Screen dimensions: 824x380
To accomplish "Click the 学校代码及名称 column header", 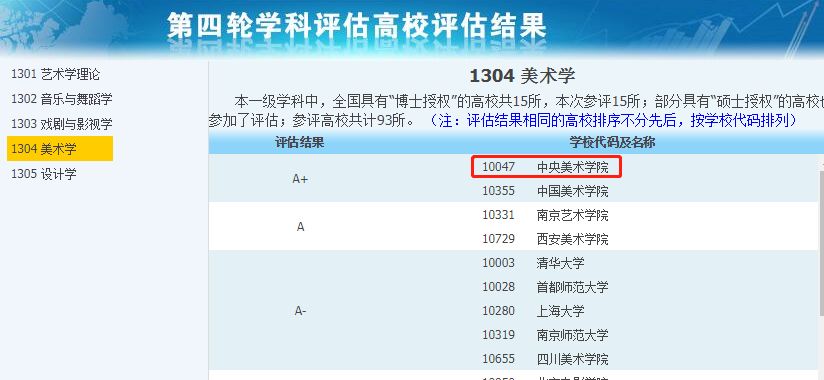I will click(612, 142).
